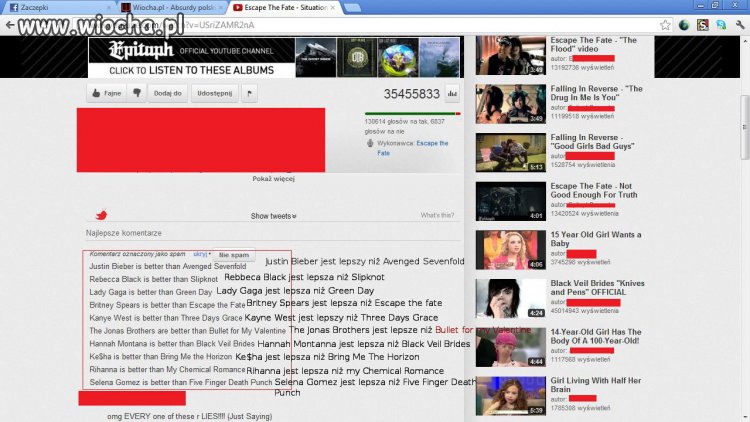Open "14-Year-Old Girl Has The Body" video

[x=596, y=336]
